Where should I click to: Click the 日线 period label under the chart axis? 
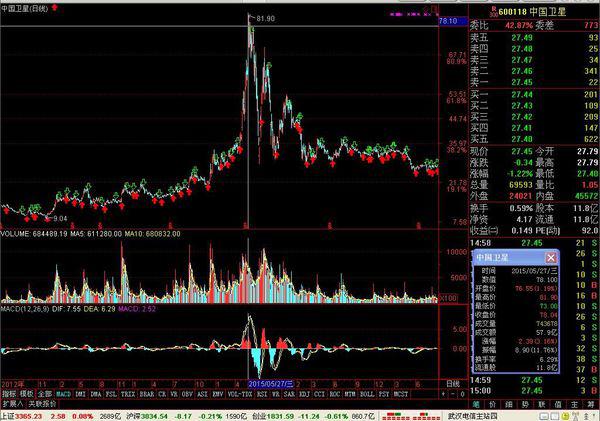click(453, 384)
